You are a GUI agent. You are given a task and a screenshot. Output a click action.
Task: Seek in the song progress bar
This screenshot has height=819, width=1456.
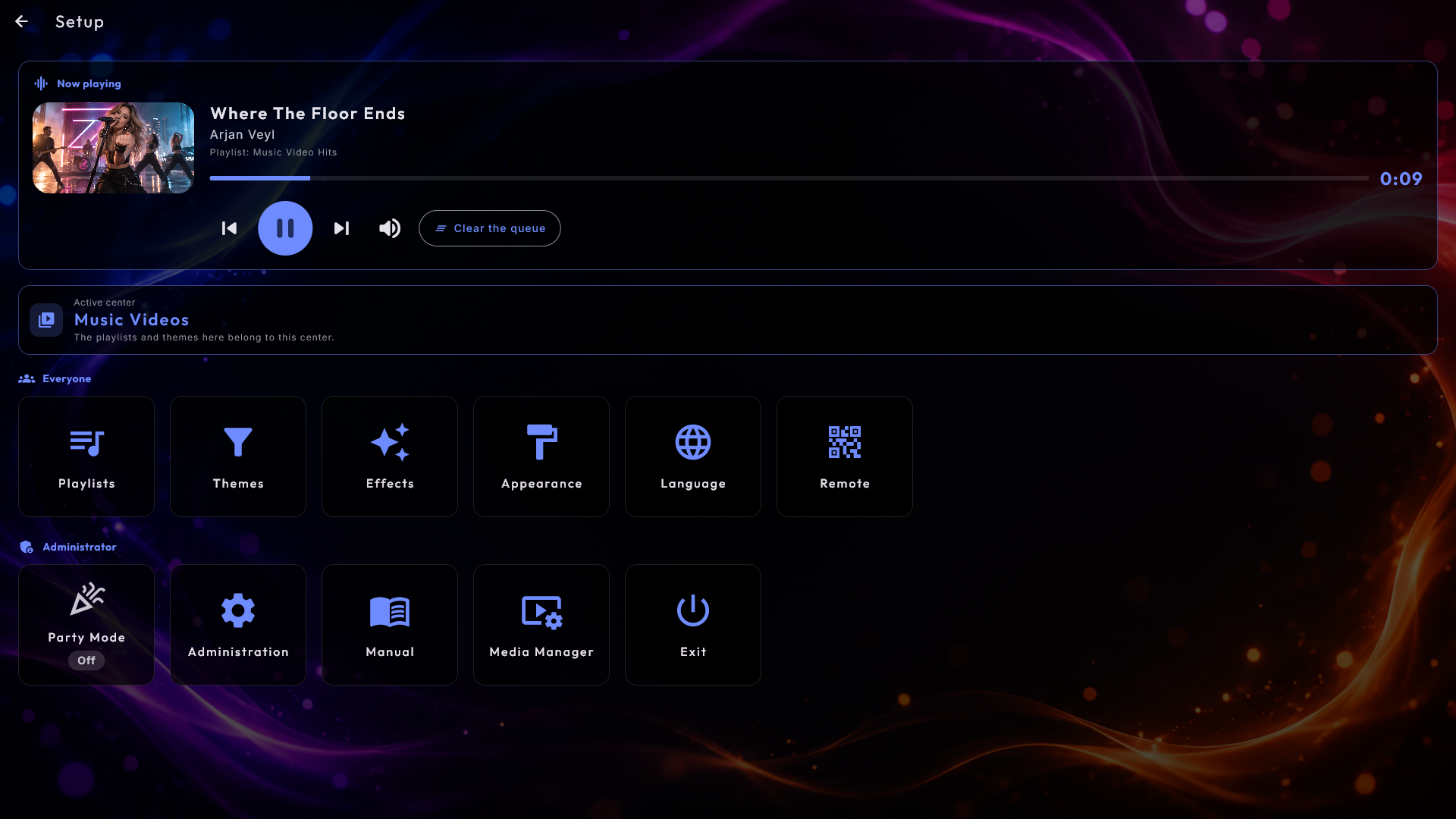pos(789,178)
